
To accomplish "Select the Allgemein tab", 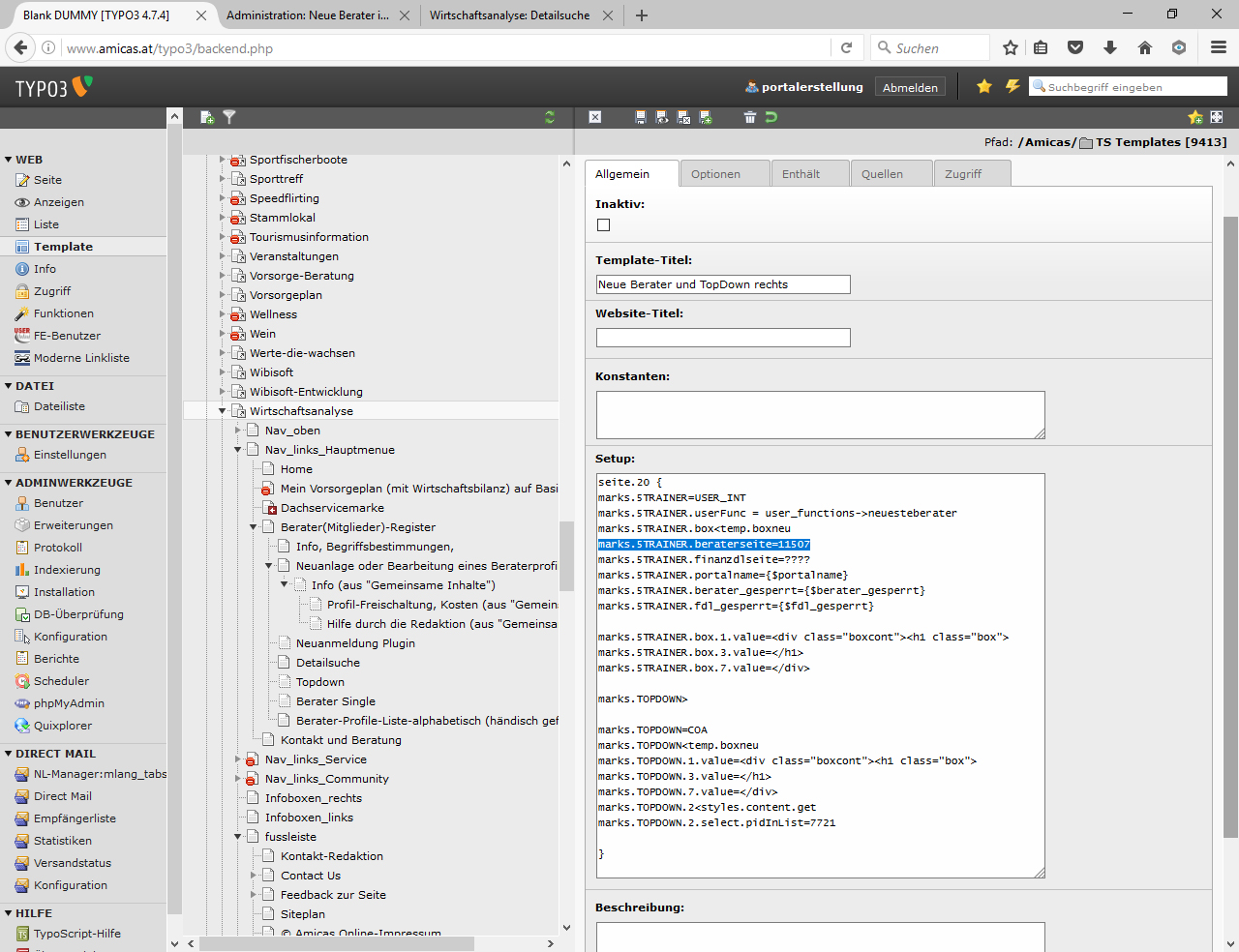I will [x=631, y=174].
